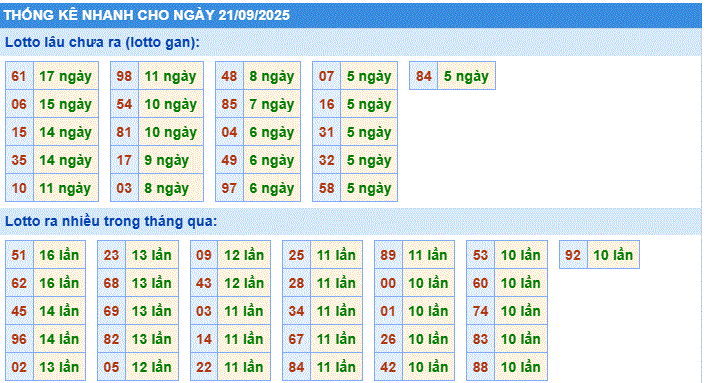Select number 48 in the gan table
The width and height of the screenshot is (706, 383).
229,76
